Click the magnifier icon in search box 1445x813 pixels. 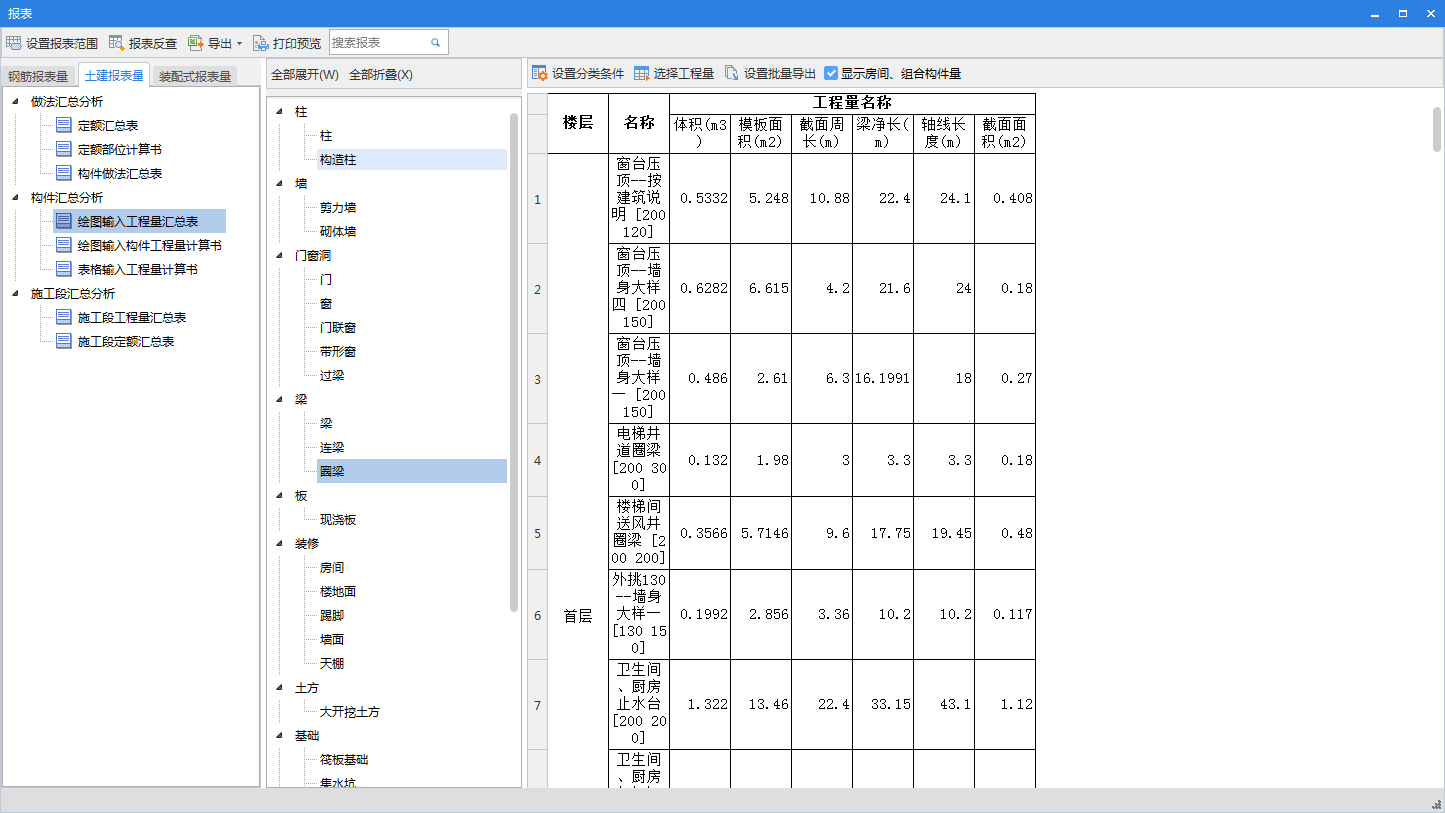436,43
